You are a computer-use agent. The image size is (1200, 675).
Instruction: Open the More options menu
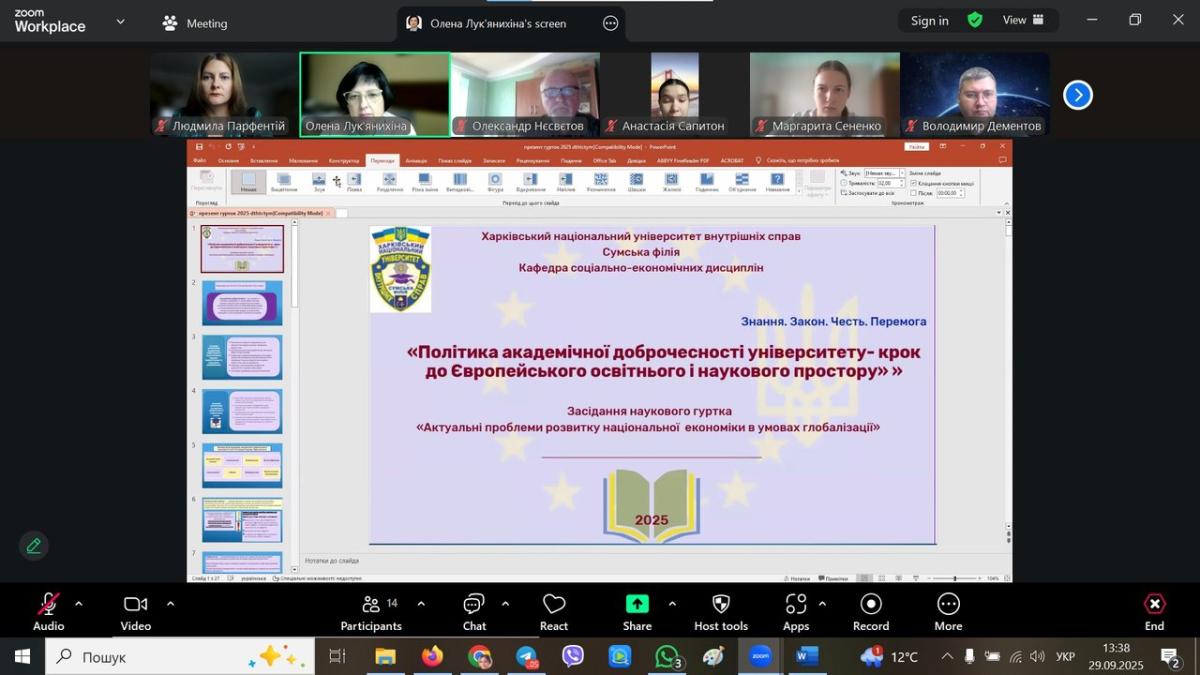point(948,605)
